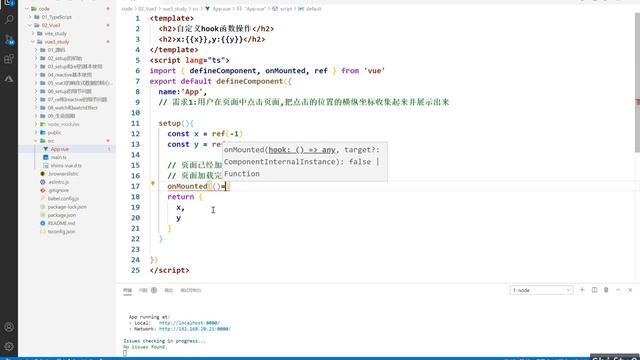Click the onMounted signature hint popup
The width and height of the screenshot is (640, 360).
click(304, 162)
